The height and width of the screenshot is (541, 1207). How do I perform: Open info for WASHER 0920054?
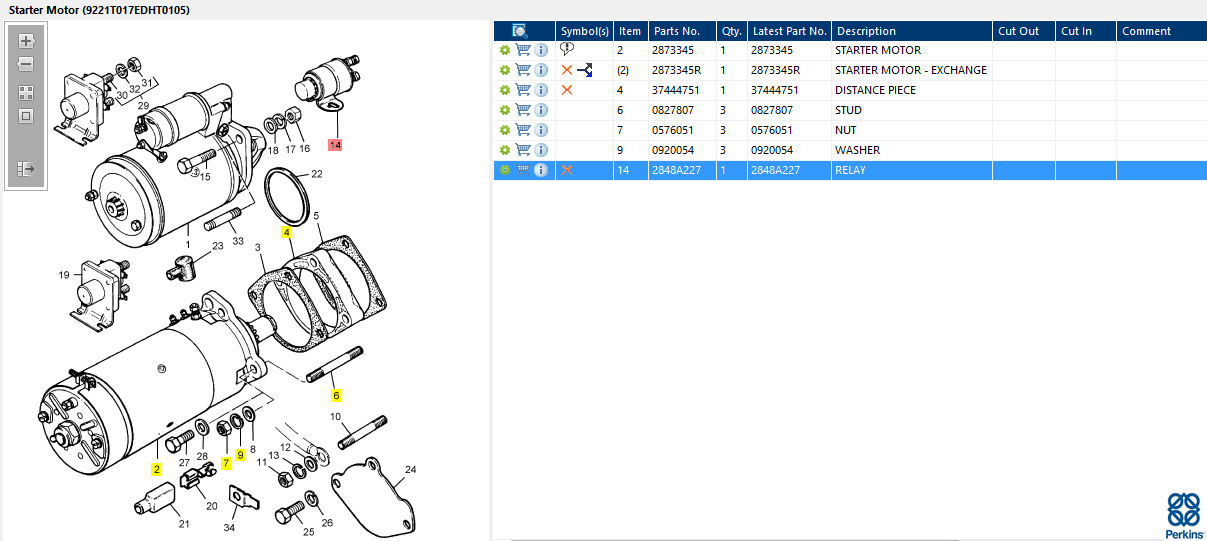(541, 150)
